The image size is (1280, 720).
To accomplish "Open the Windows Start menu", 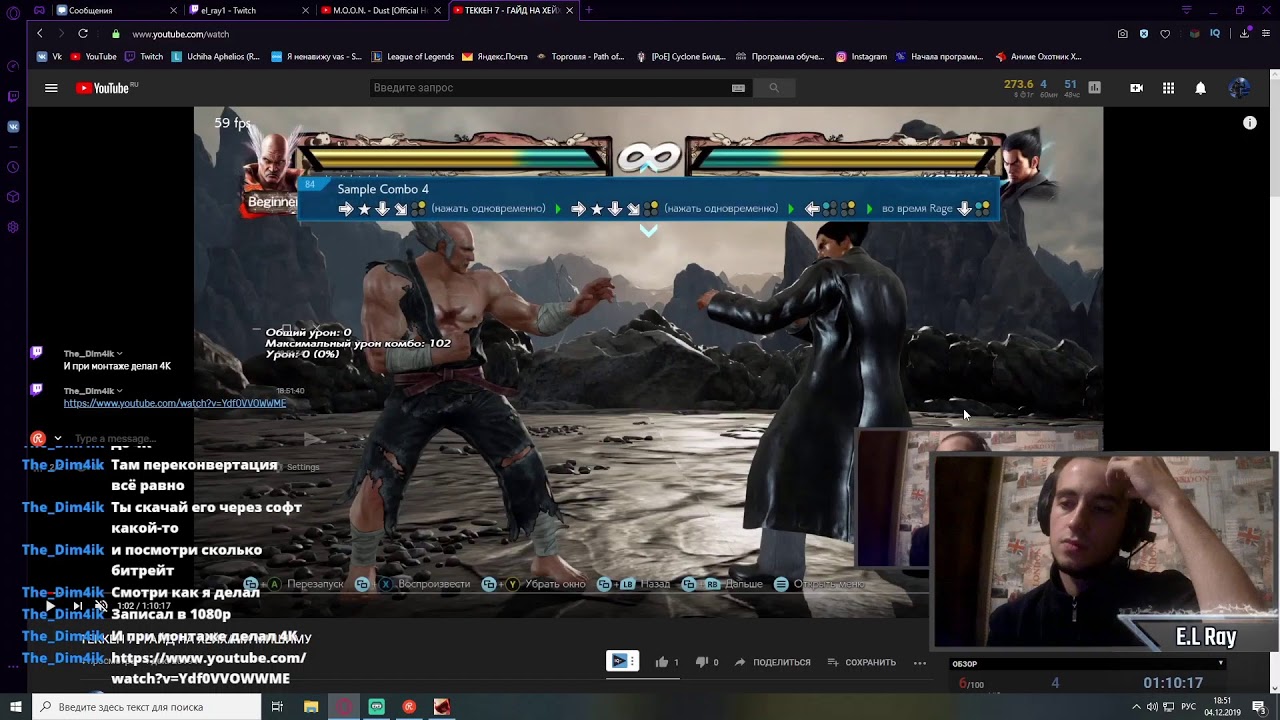I will (x=16, y=707).
